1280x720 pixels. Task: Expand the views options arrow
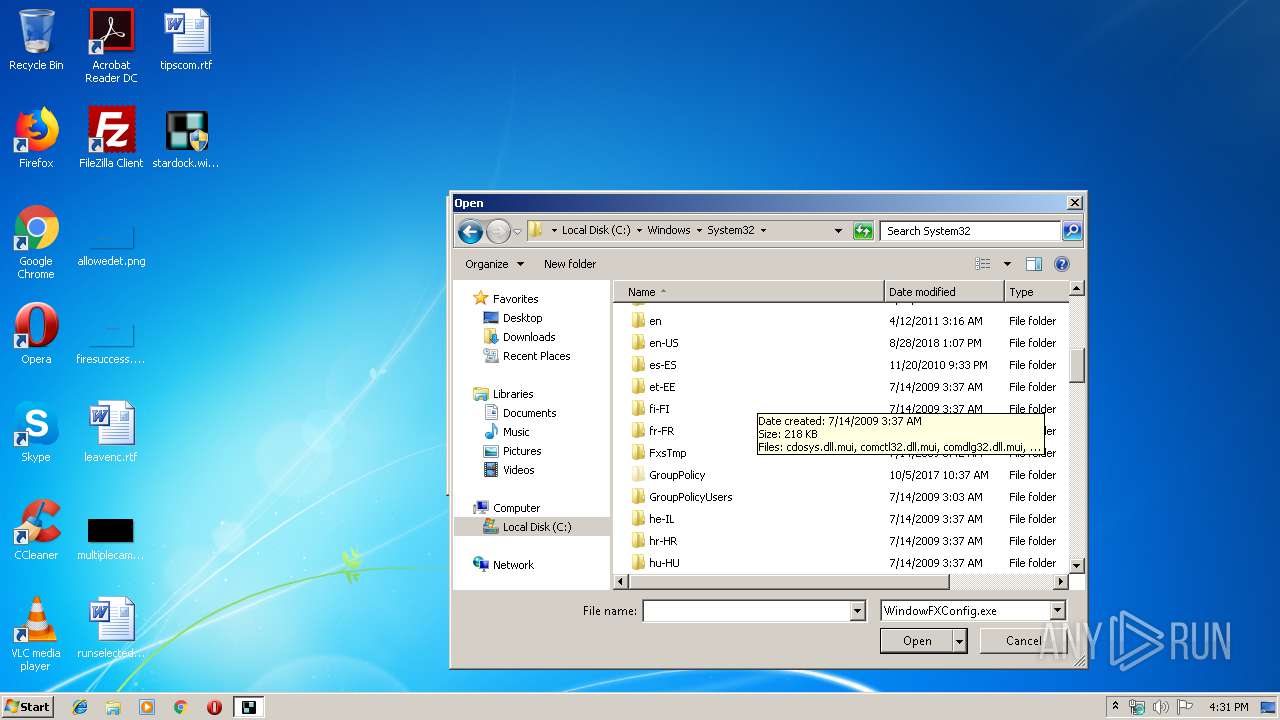1007,264
